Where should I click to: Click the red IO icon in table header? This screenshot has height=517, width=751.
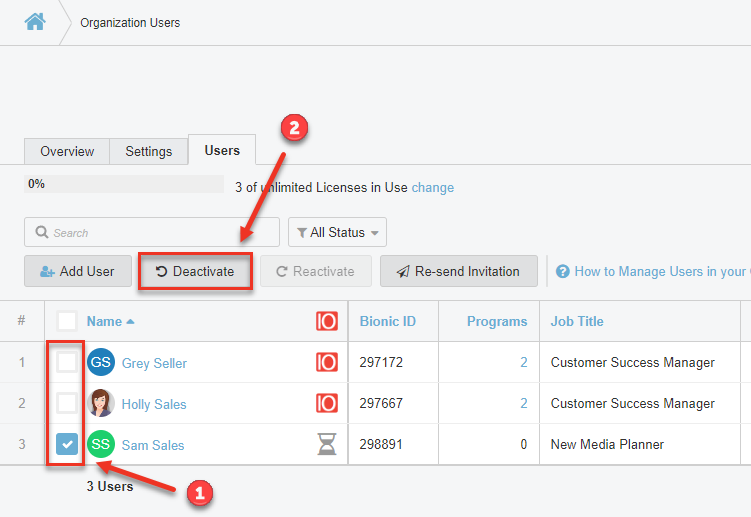coord(327,321)
